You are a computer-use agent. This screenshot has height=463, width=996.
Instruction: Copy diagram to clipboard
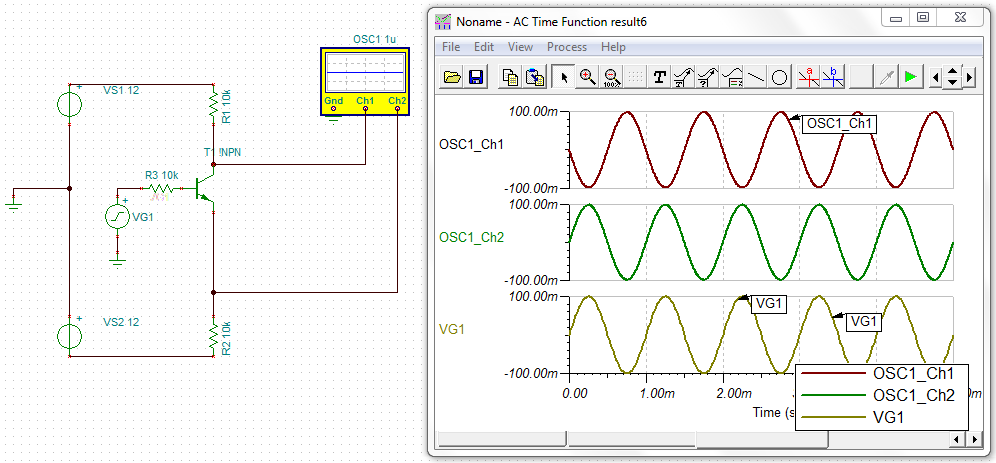click(x=510, y=77)
